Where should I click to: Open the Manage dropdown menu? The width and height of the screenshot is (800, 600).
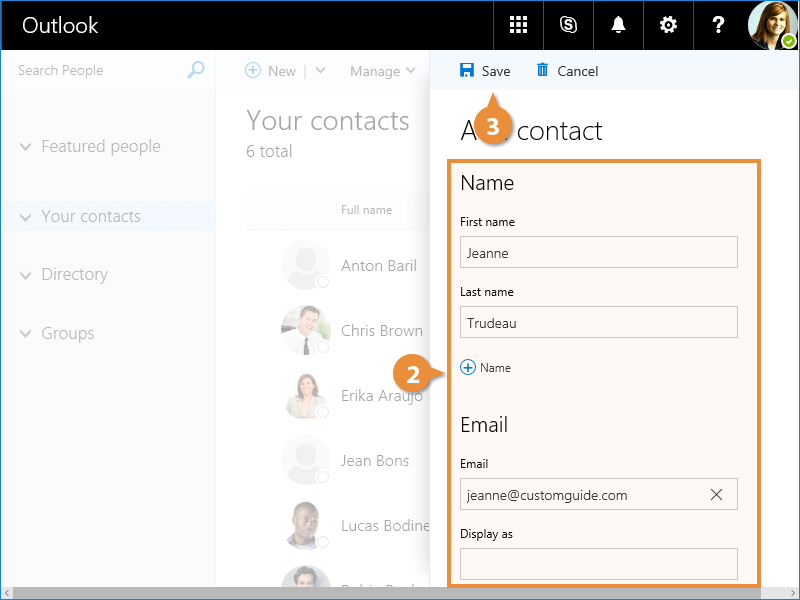383,71
